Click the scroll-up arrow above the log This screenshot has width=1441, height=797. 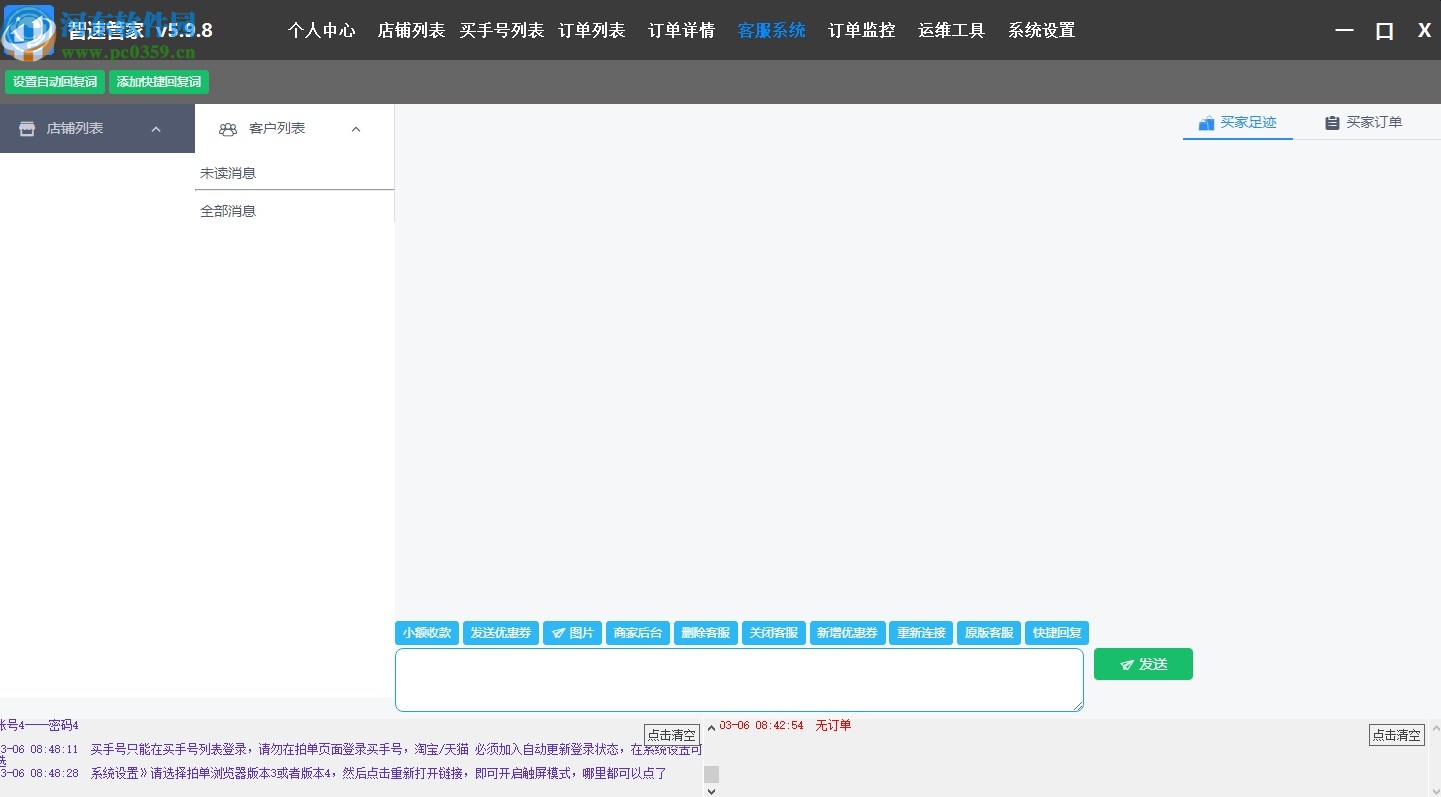tap(711, 727)
